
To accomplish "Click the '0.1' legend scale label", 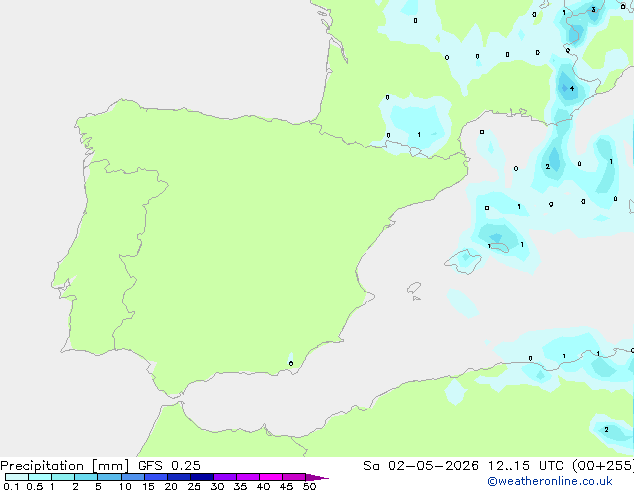I will [11, 486].
